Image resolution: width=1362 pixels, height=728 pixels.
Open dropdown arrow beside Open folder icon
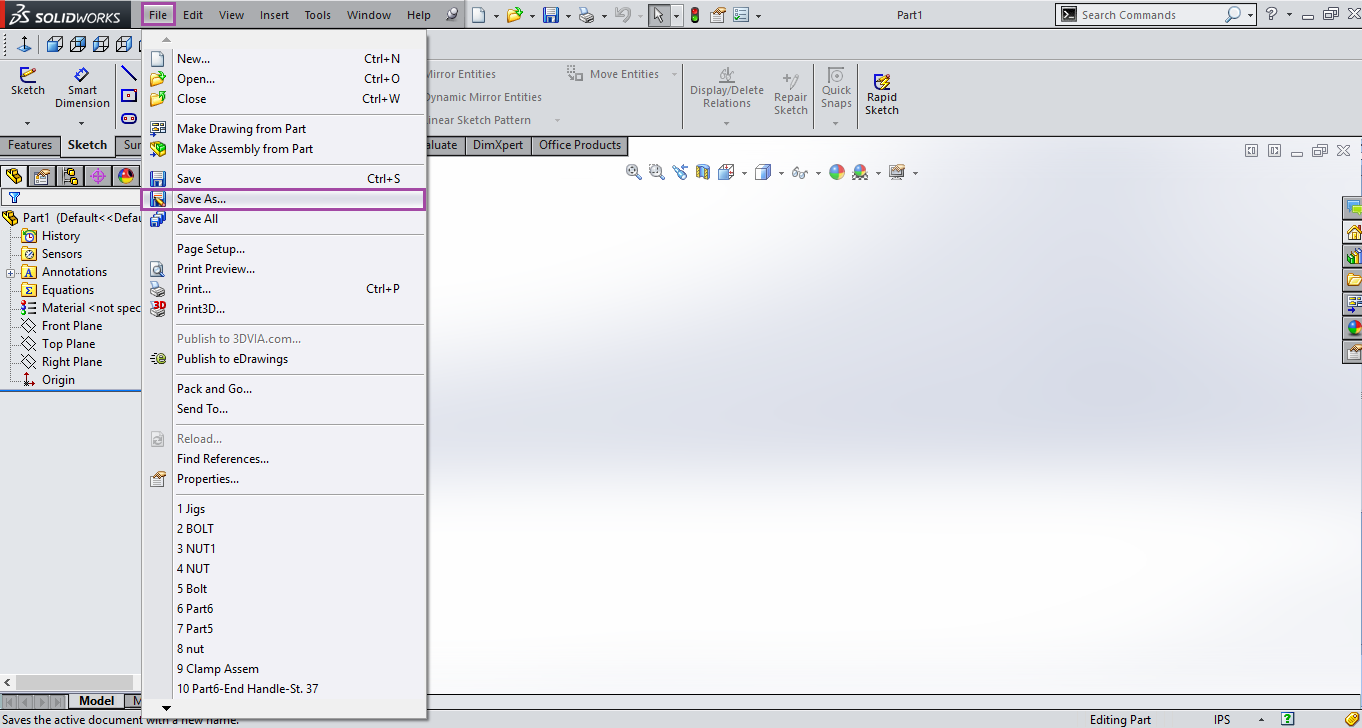(x=532, y=16)
